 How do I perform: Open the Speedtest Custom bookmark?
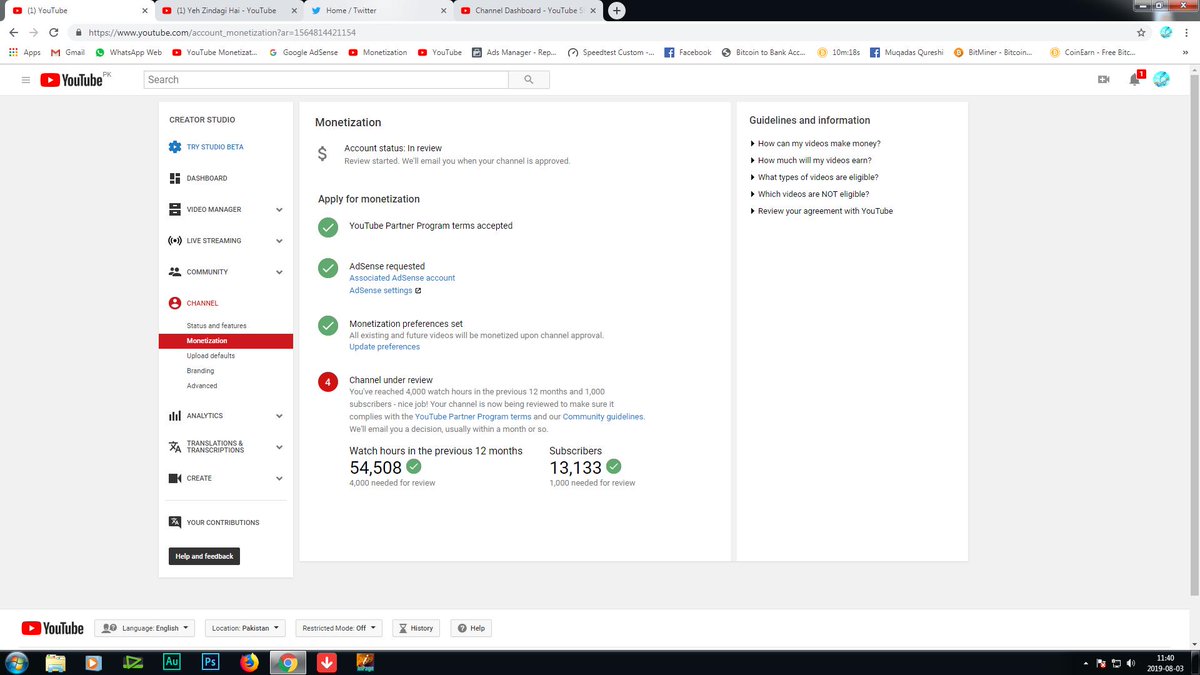point(611,52)
